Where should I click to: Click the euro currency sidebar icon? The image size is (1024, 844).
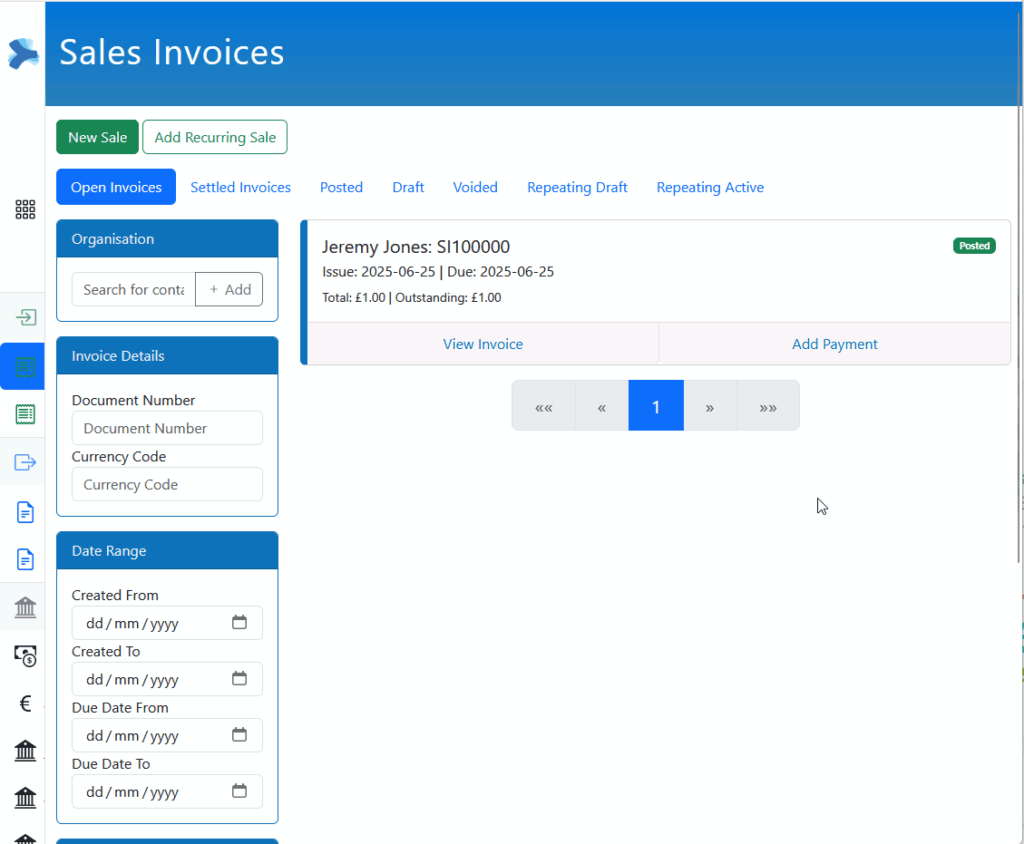(25, 704)
